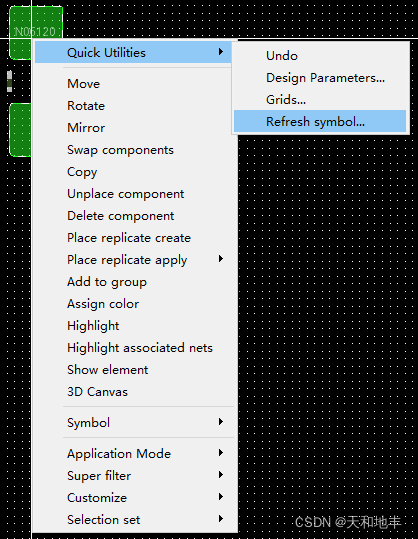Expand the Super filter submenu arrow
Image resolution: width=418 pixels, height=539 pixels.
[x=221, y=475]
